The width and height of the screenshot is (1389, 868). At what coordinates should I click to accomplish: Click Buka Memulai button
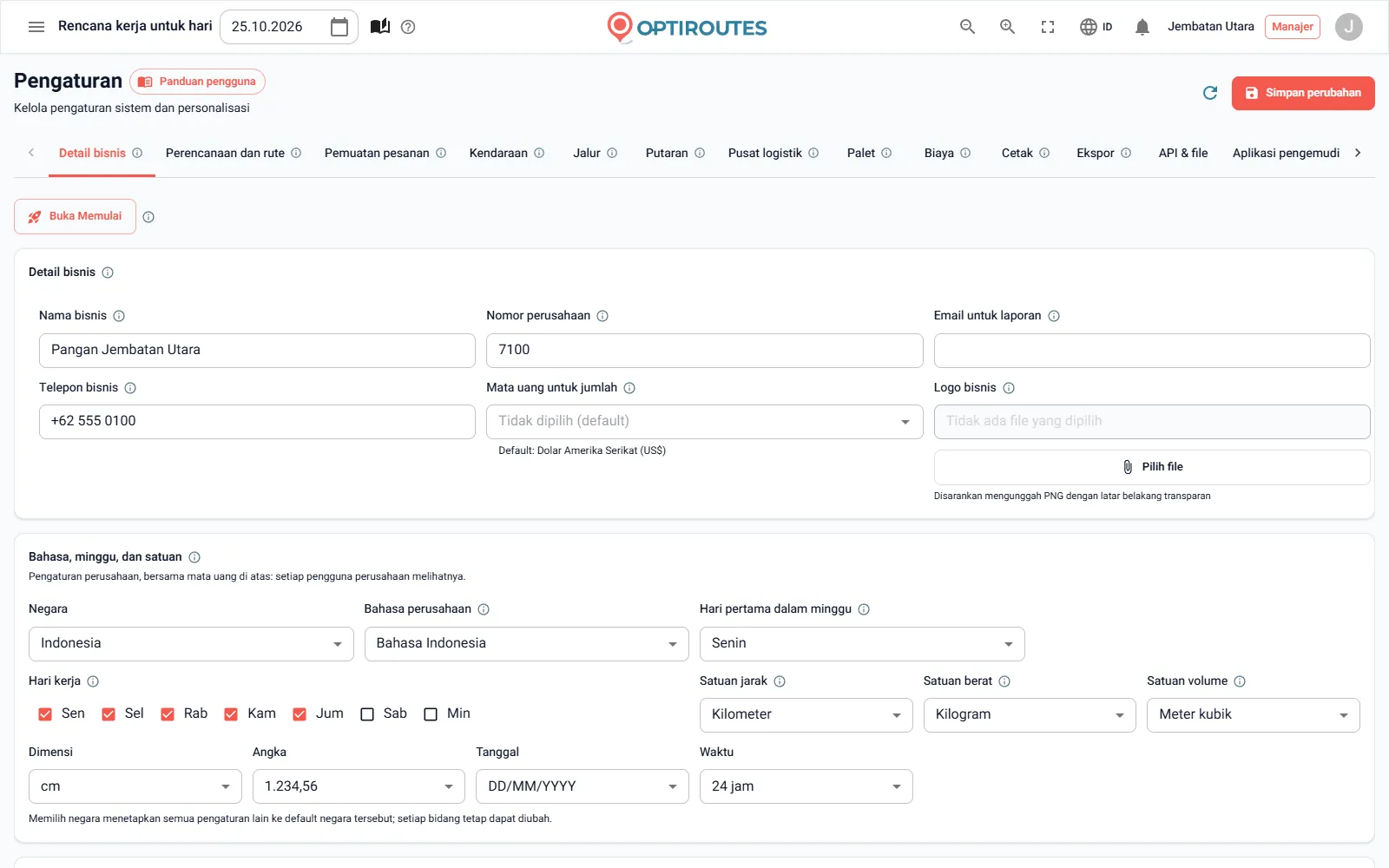pos(75,216)
